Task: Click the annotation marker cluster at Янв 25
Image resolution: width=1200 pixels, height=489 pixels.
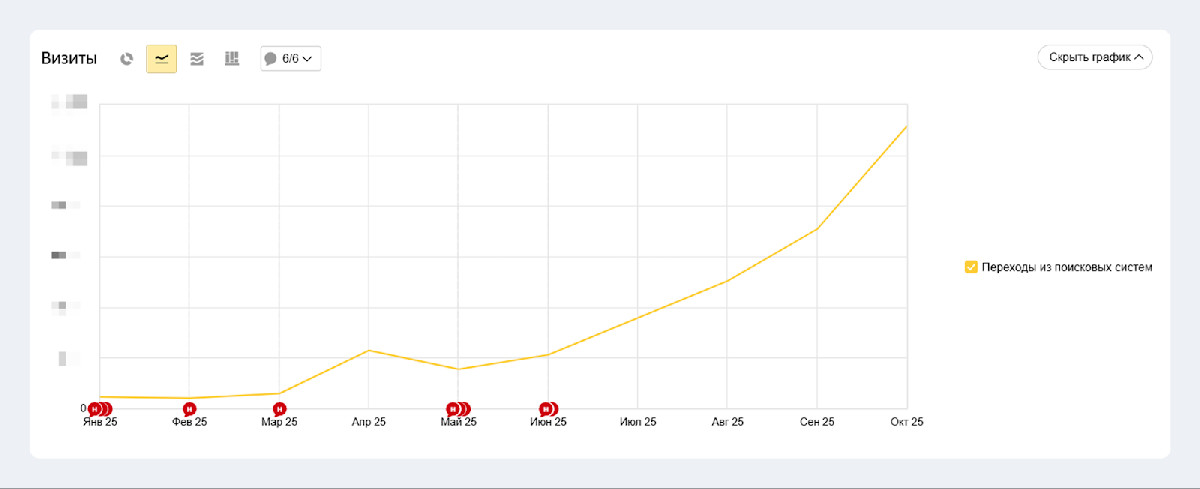Action: click(98, 409)
